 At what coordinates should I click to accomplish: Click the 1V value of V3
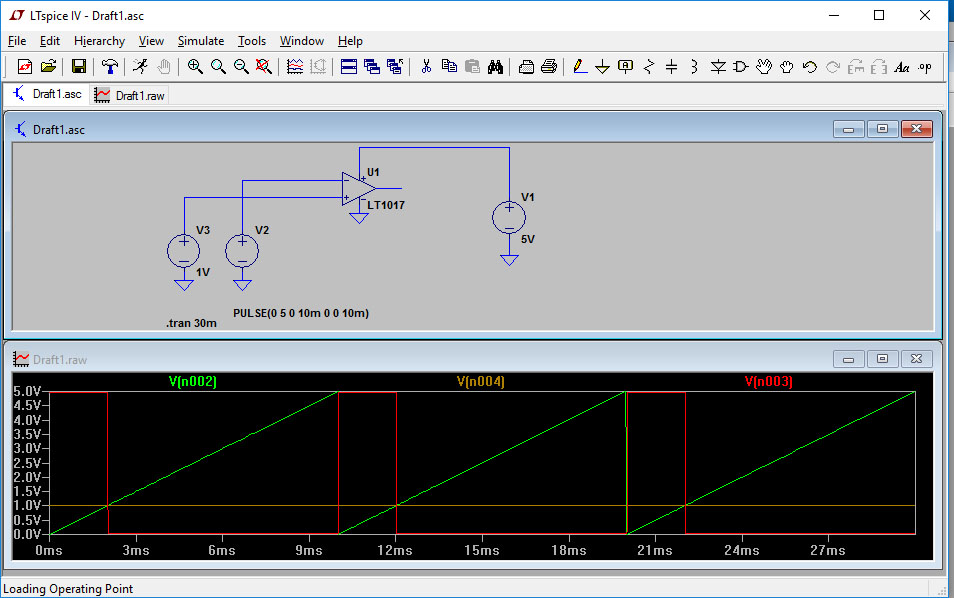click(x=203, y=273)
